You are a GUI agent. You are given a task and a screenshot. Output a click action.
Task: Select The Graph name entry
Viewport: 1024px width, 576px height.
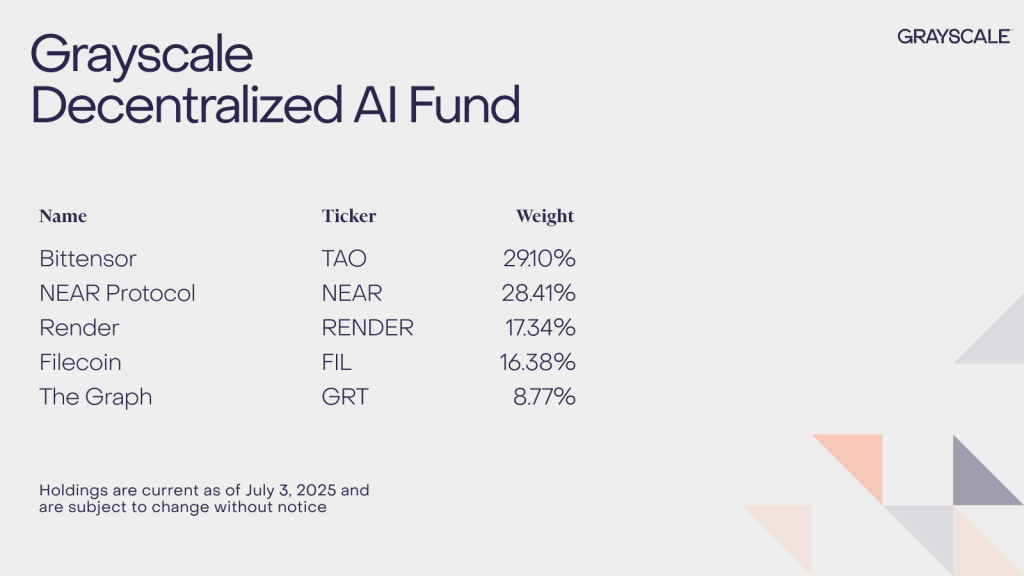click(x=95, y=397)
